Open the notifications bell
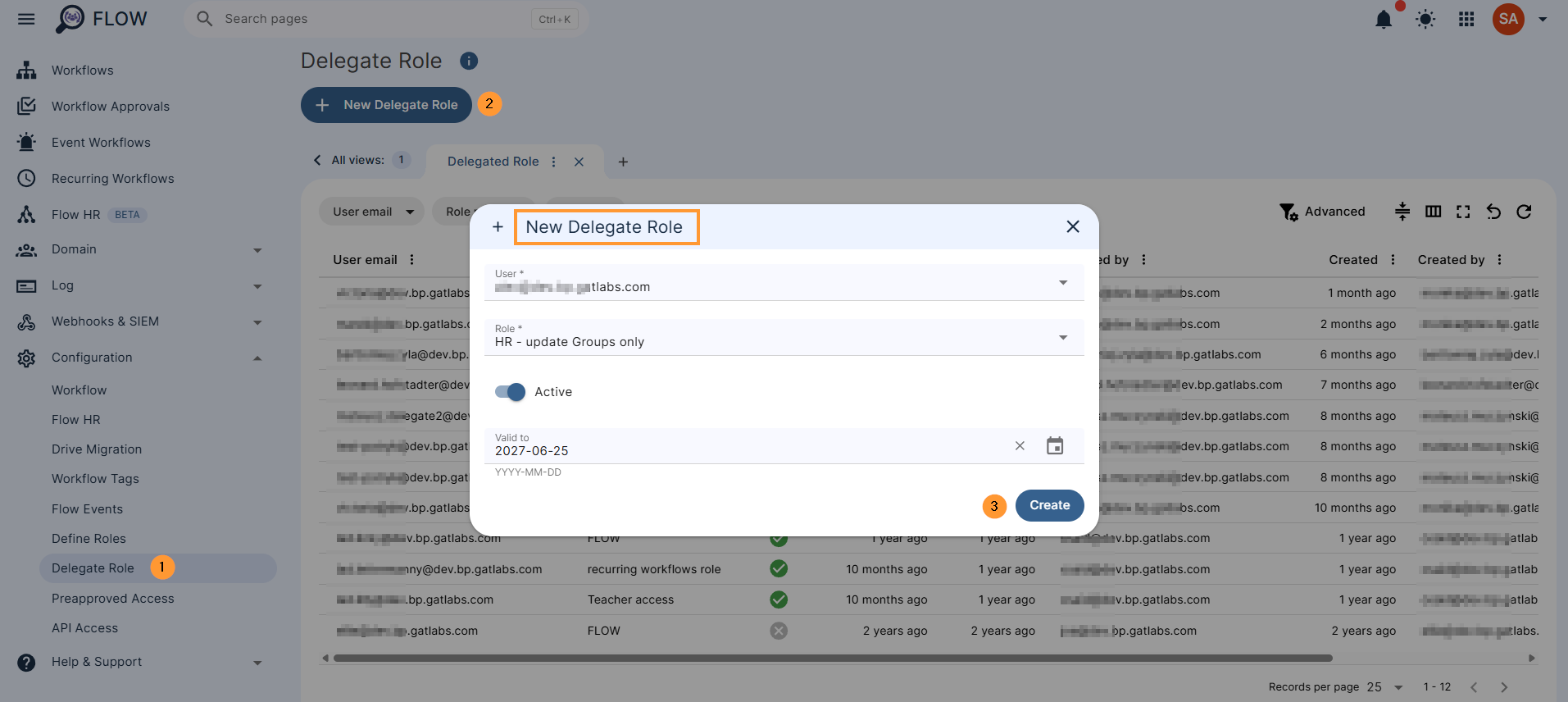This screenshot has height=702, width=1568. (x=1384, y=19)
